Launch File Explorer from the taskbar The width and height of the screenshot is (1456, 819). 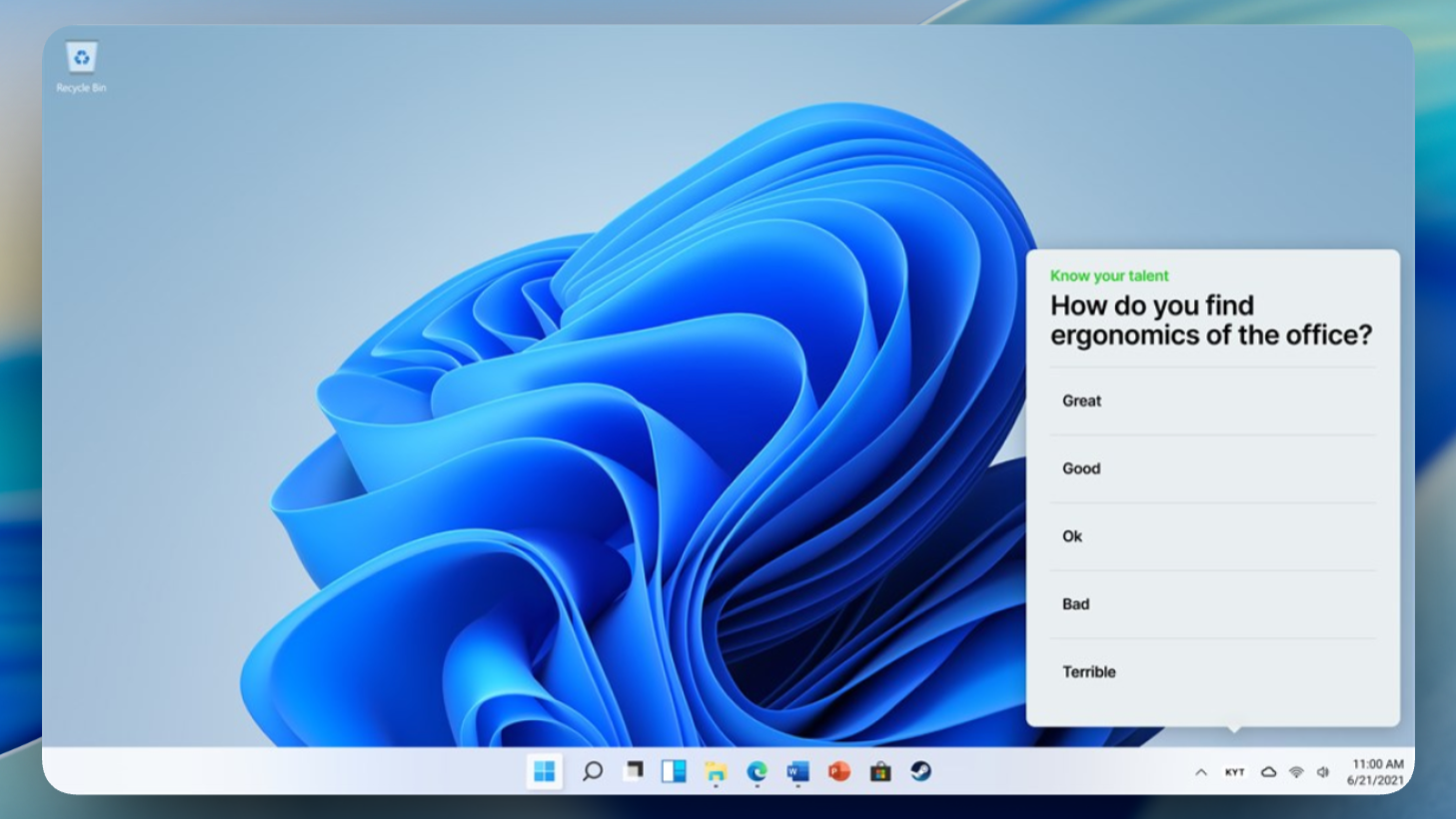click(716, 771)
